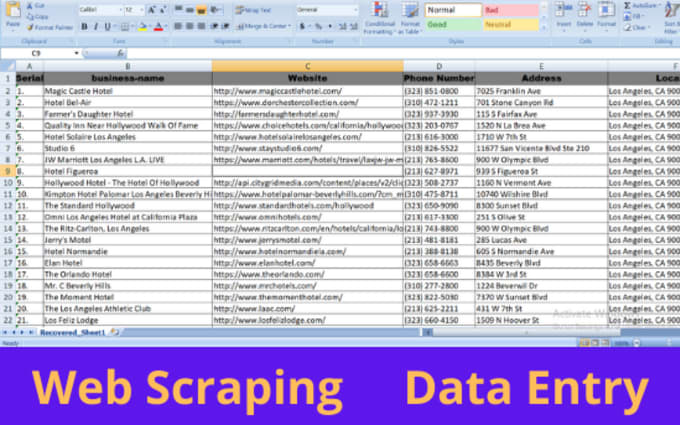Click the Paste clipboard icon

click(13, 11)
